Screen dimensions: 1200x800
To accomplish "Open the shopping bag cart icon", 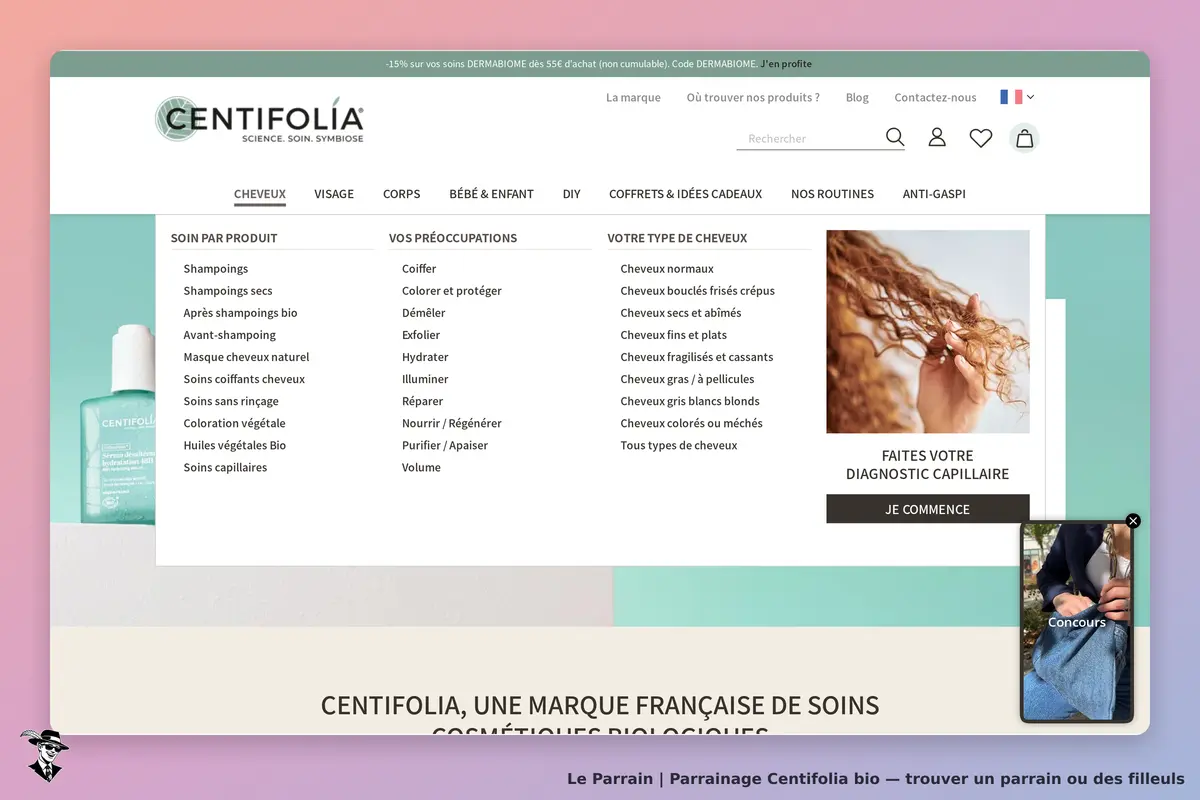I will pos(1024,138).
